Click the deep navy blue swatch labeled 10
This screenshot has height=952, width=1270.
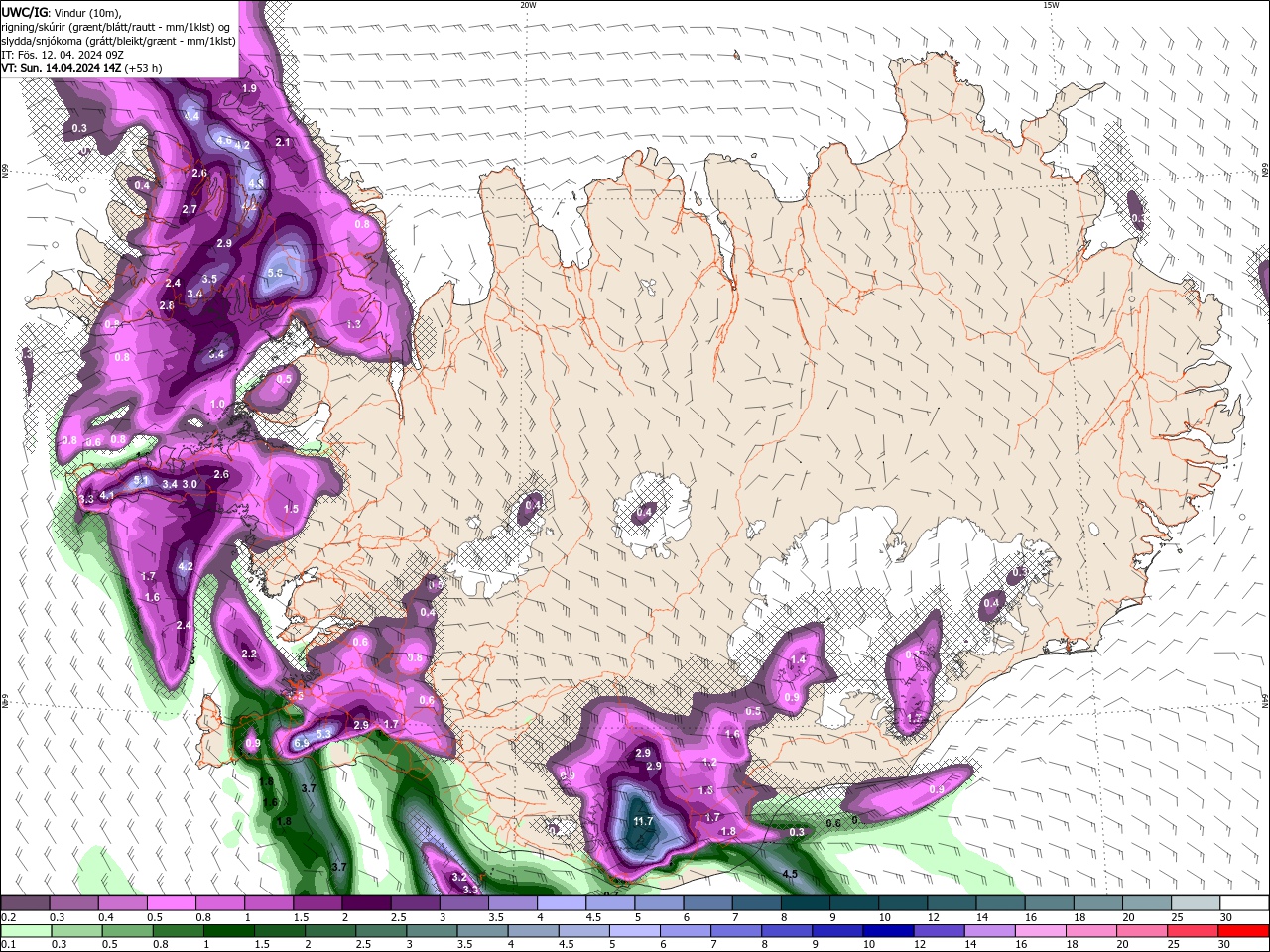(888, 931)
